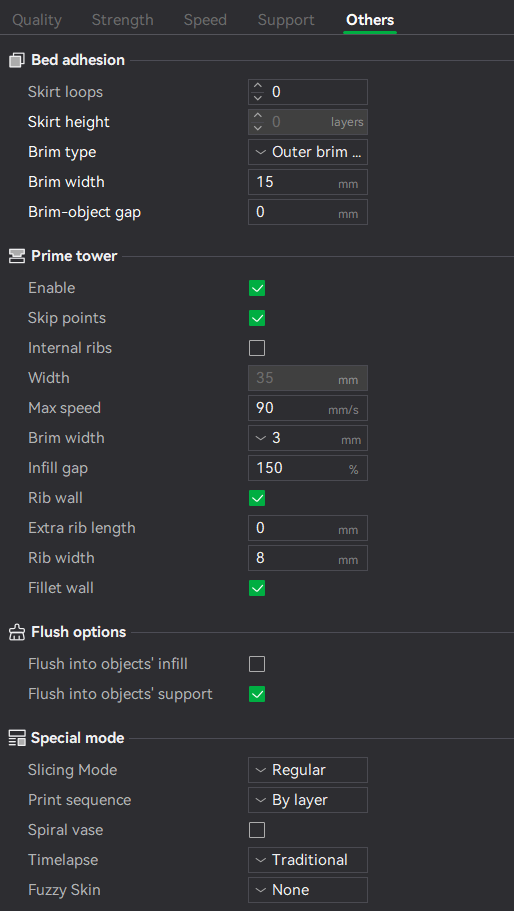Go to the Strength tab

coord(123,20)
